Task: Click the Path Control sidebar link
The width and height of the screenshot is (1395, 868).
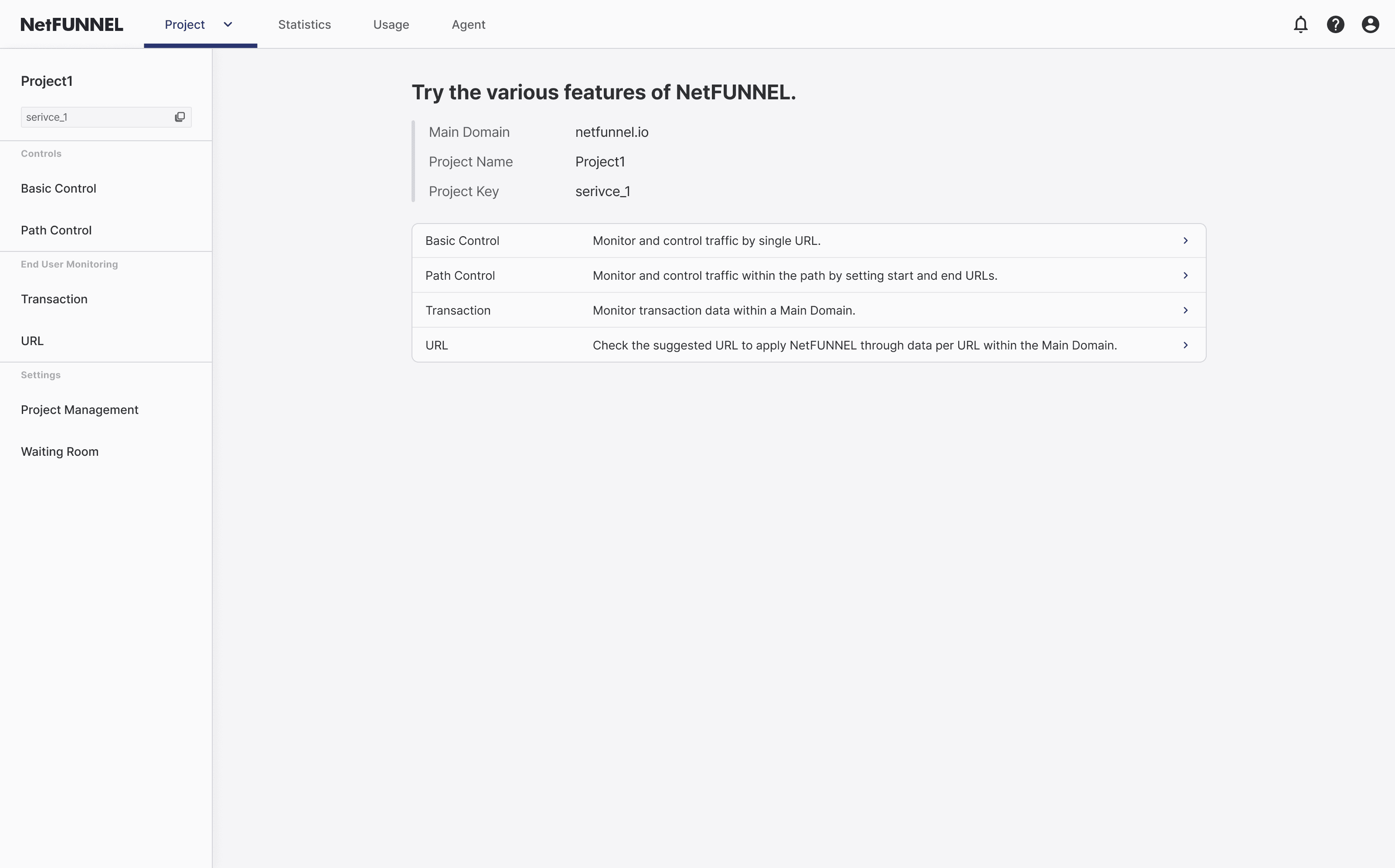Action: [x=56, y=230]
